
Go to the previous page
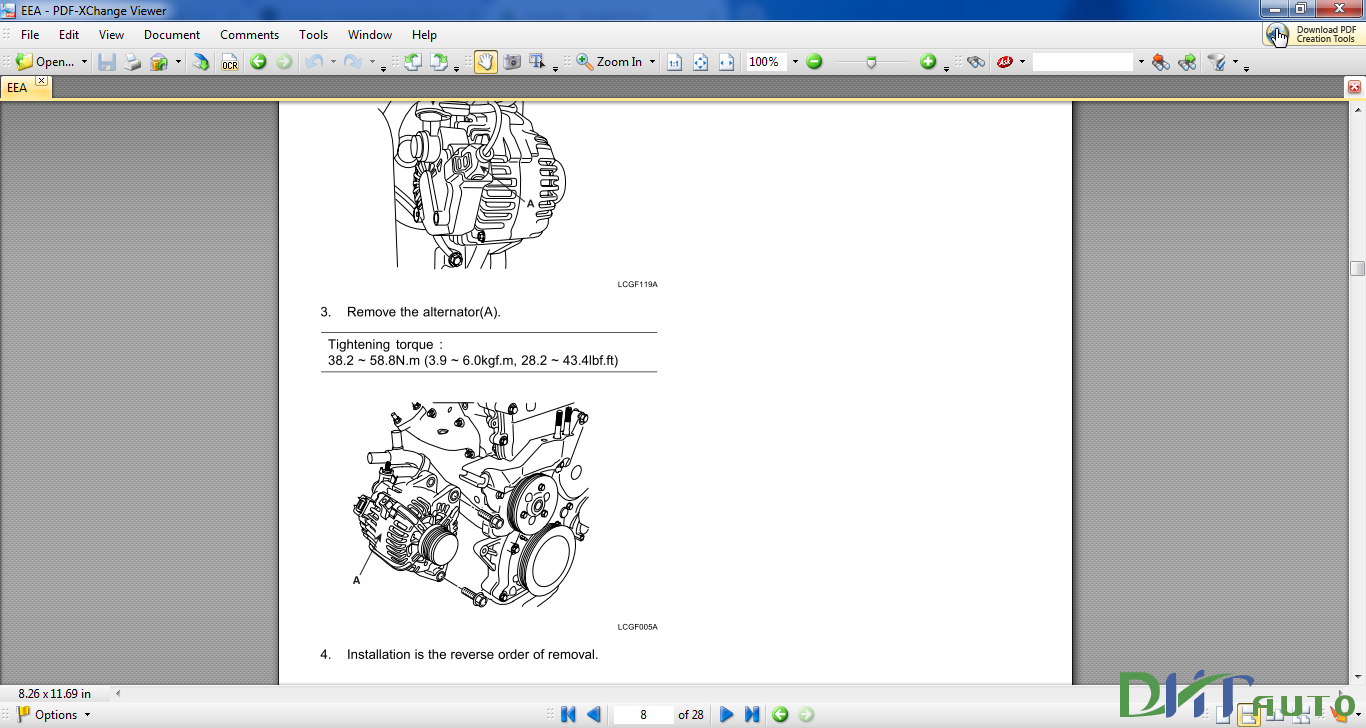(594, 714)
